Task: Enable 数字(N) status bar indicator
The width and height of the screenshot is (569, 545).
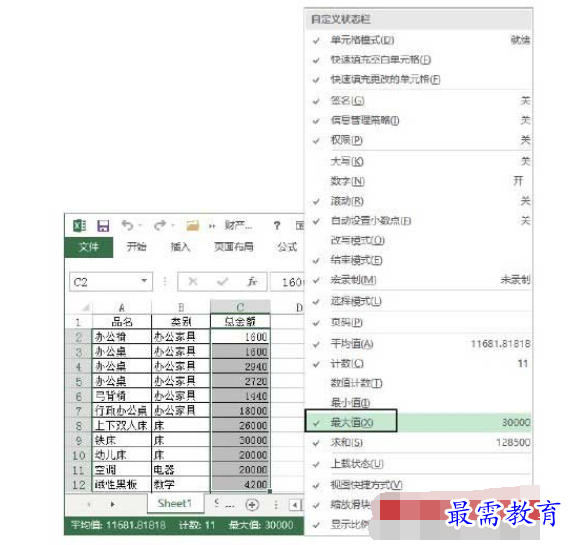Action: tap(418, 181)
